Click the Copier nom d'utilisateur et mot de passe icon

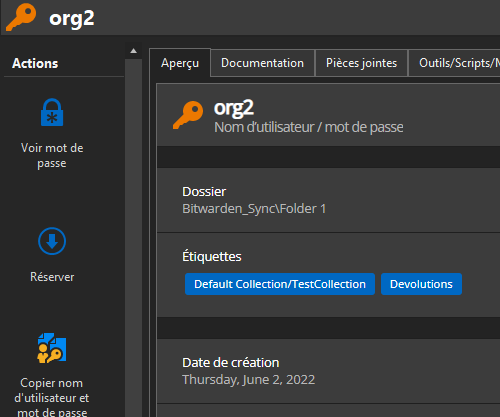pos(52,348)
